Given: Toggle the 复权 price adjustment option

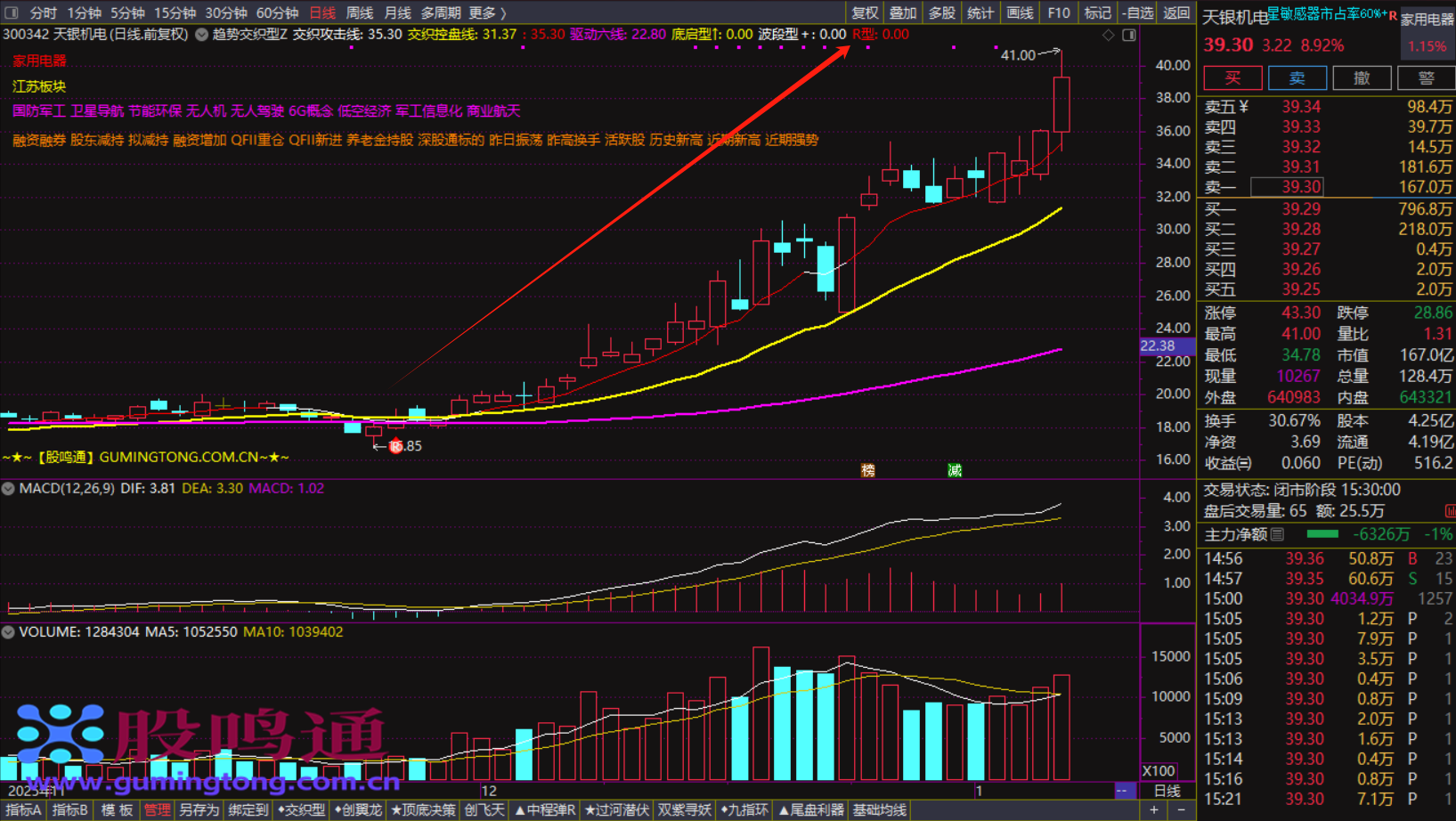Looking at the screenshot, I should click(x=865, y=12).
